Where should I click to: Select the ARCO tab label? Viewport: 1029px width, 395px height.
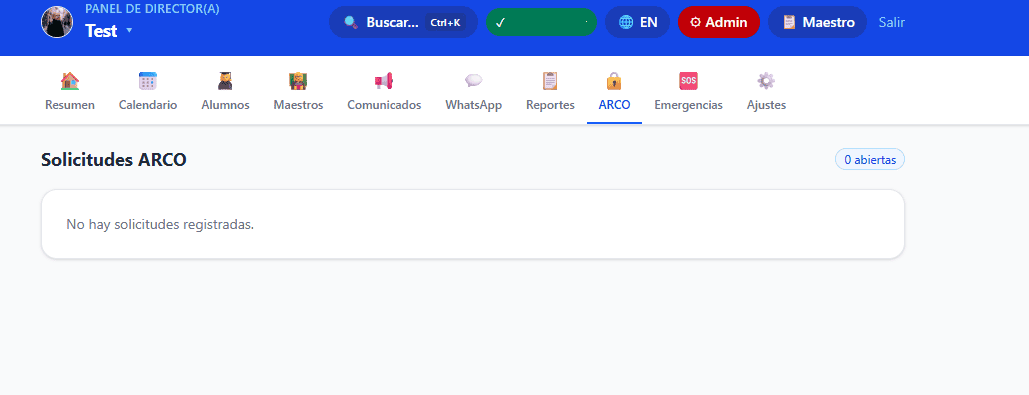(x=614, y=105)
